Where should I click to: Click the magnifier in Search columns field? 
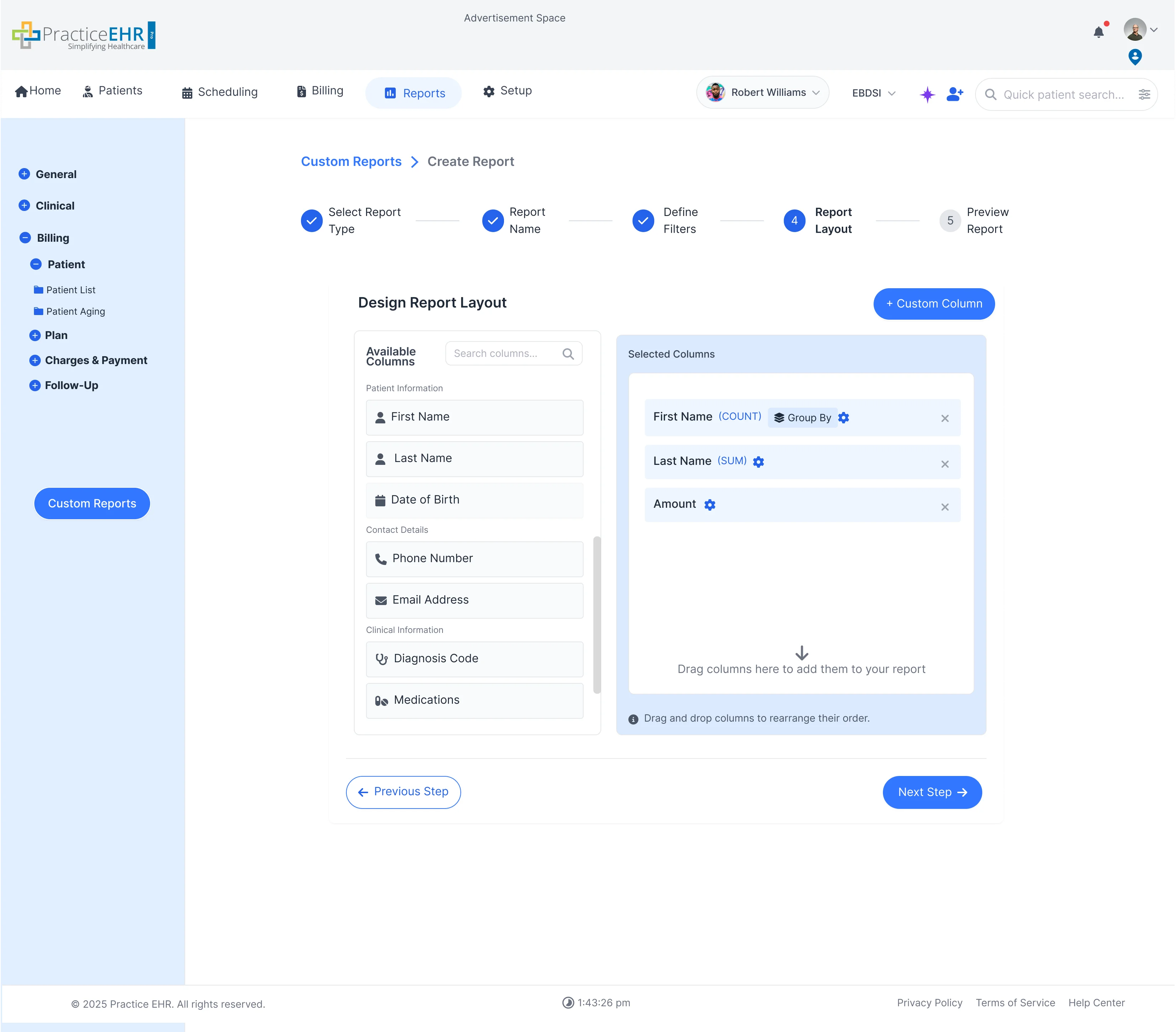click(568, 353)
